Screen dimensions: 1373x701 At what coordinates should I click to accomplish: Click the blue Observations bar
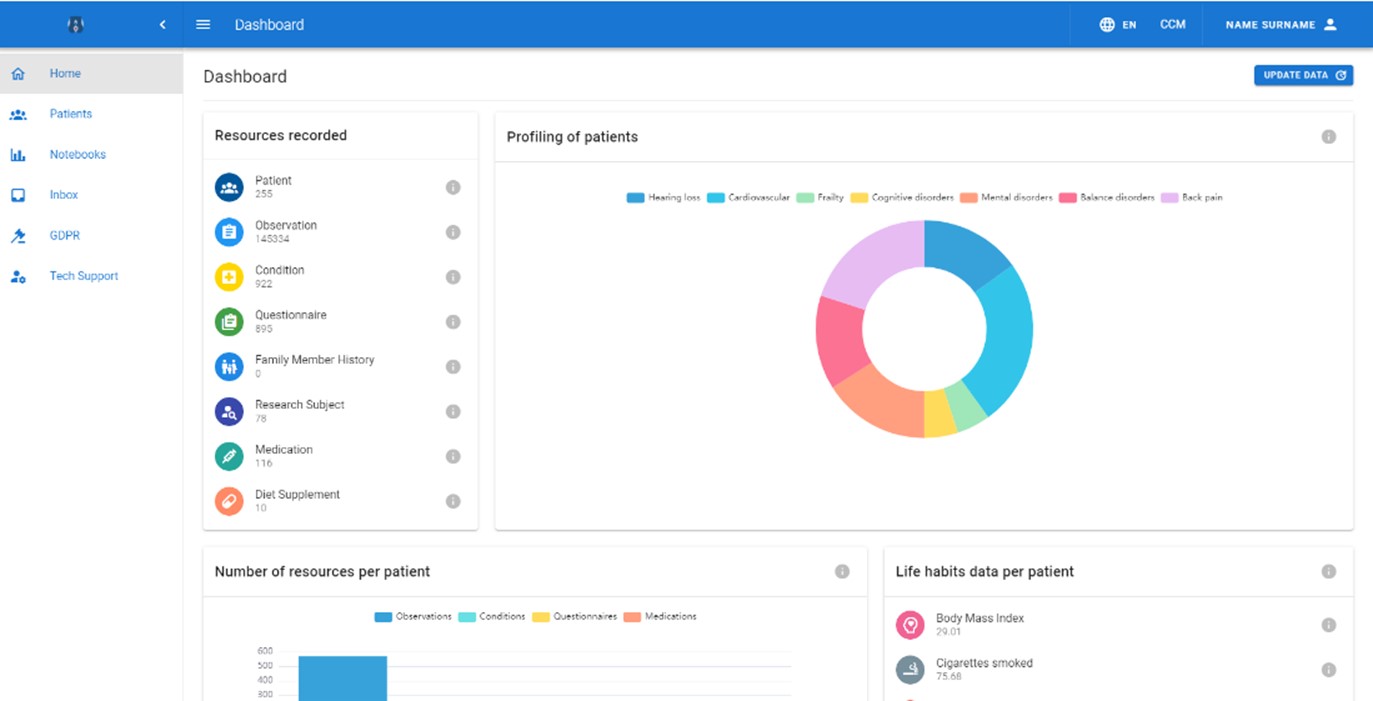[x=342, y=678]
